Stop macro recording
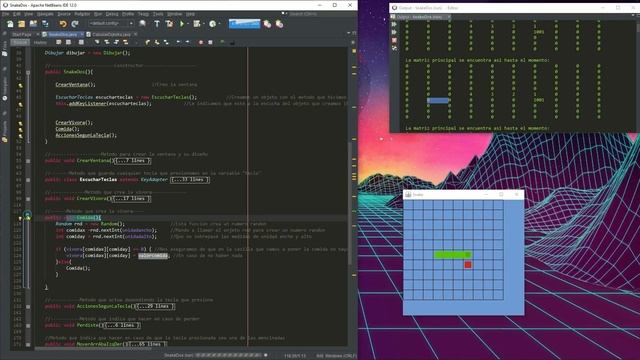This screenshot has height=360, width=640. pos(210,42)
